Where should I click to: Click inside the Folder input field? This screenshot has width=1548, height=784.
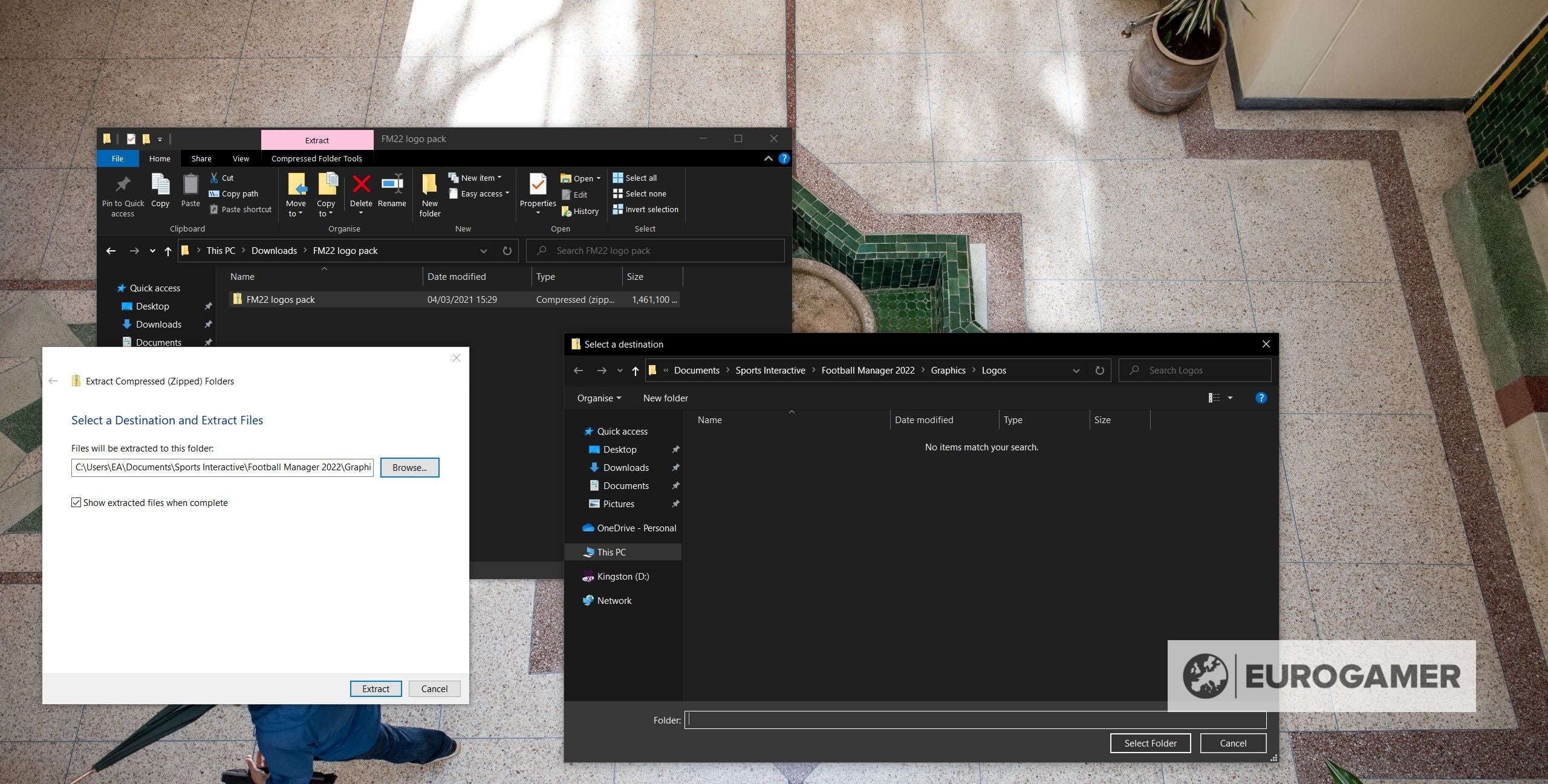click(x=968, y=720)
